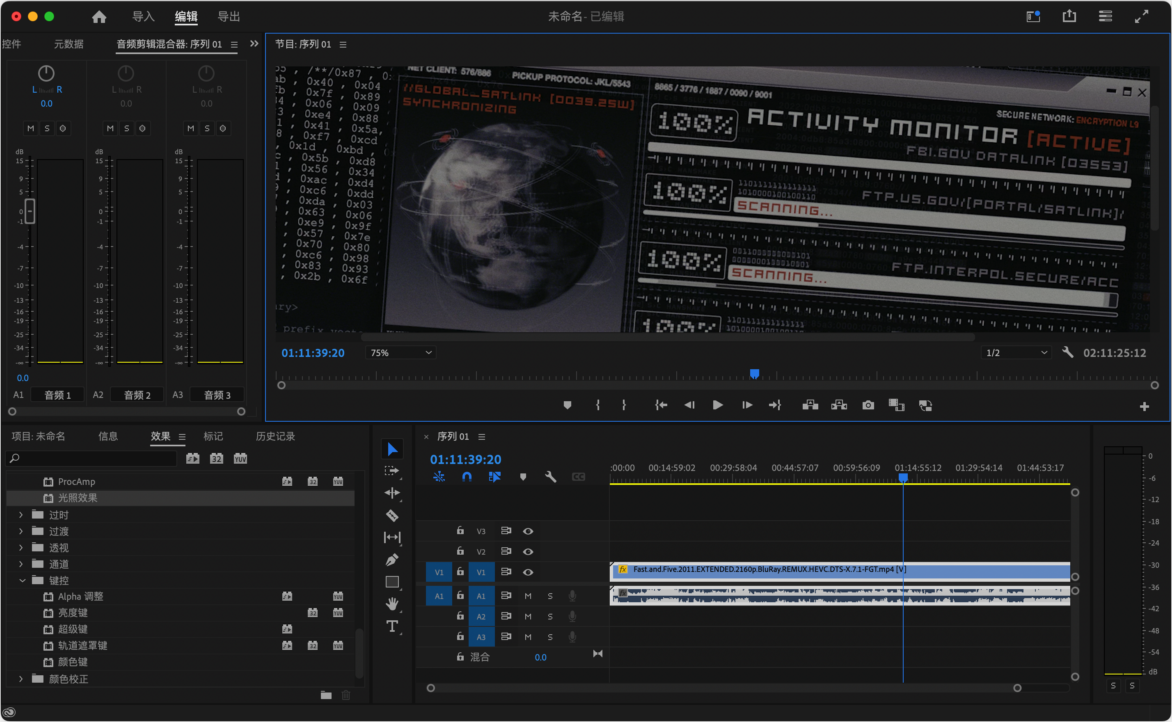Open Program monitor wrench settings

(1067, 352)
